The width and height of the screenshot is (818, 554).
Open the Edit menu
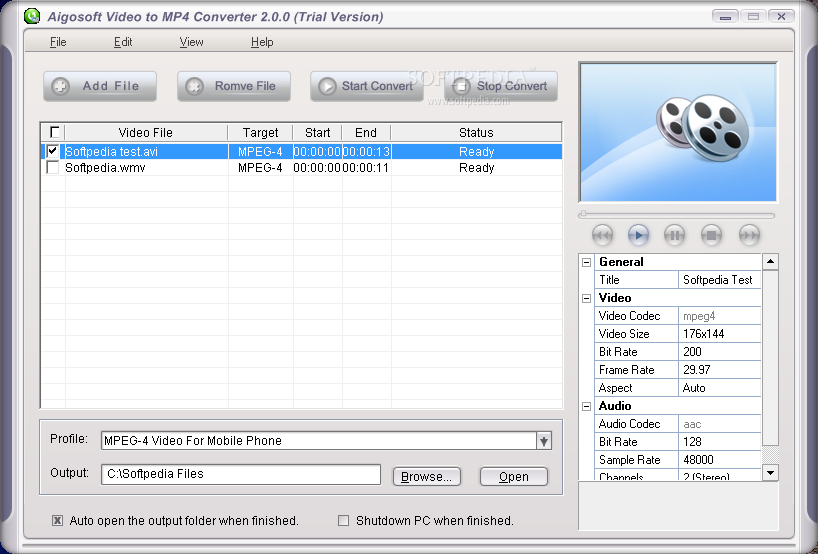point(123,42)
